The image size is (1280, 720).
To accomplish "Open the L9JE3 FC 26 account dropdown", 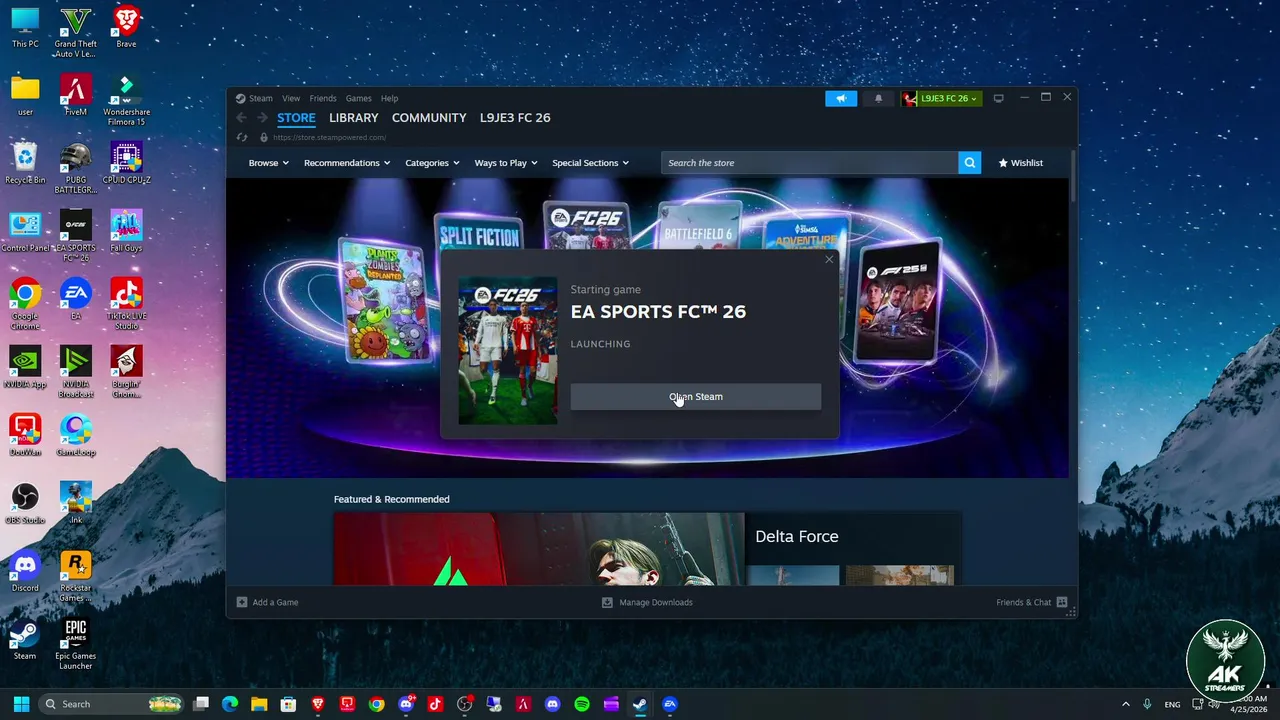I will point(942,98).
